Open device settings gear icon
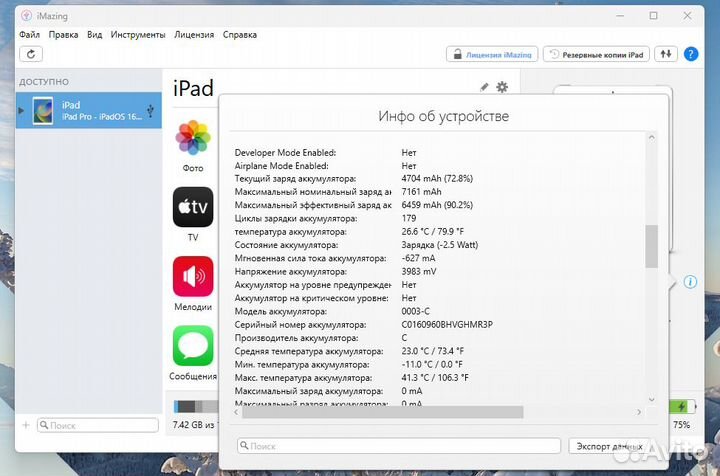Viewport: 720px width, 476px height. click(502, 87)
